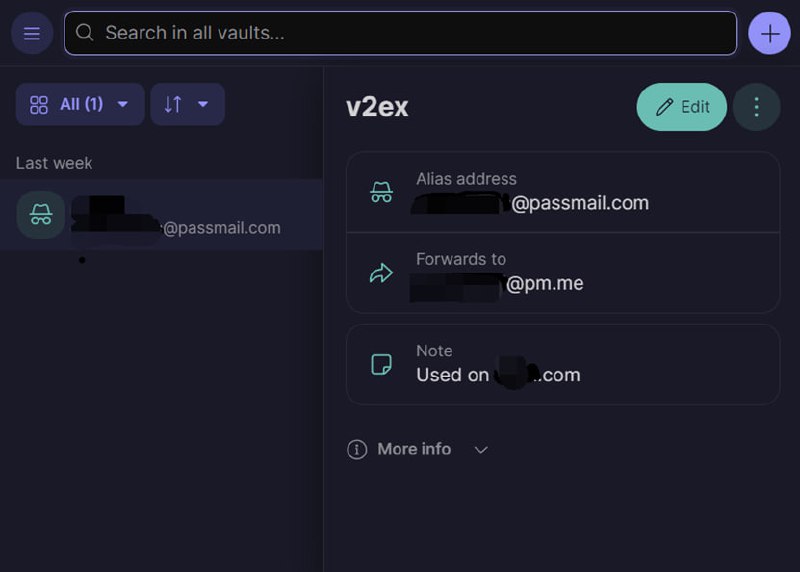The width and height of the screenshot is (800, 572).
Task: Click the Search in all vaults field
Action: pyautogui.click(x=400, y=33)
